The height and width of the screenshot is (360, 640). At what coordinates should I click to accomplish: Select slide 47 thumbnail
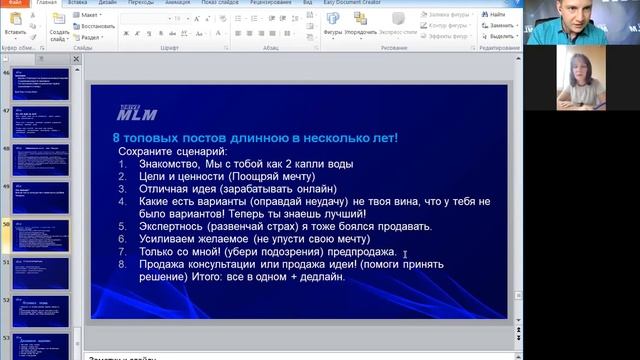pos(40,122)
